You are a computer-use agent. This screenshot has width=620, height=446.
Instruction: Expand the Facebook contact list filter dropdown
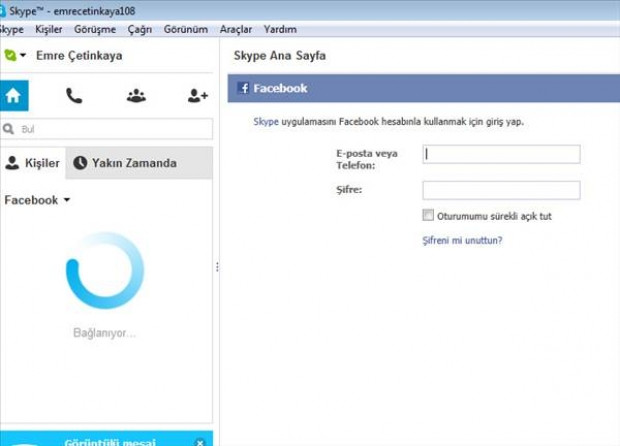point(67,200)
